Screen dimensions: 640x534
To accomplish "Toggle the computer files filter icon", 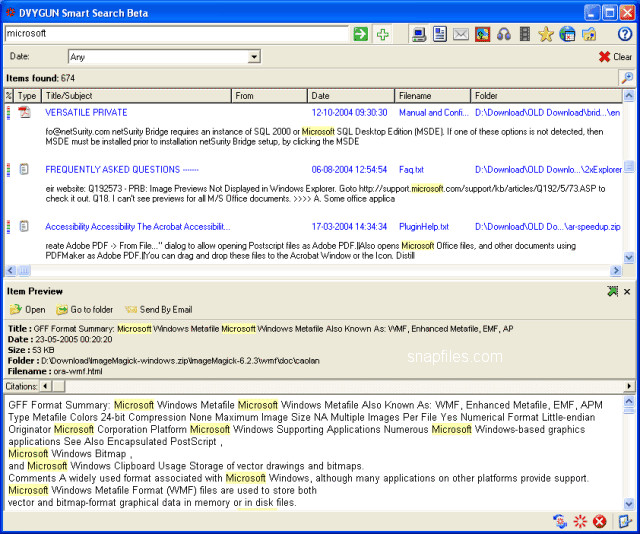I will coord(419,34).
